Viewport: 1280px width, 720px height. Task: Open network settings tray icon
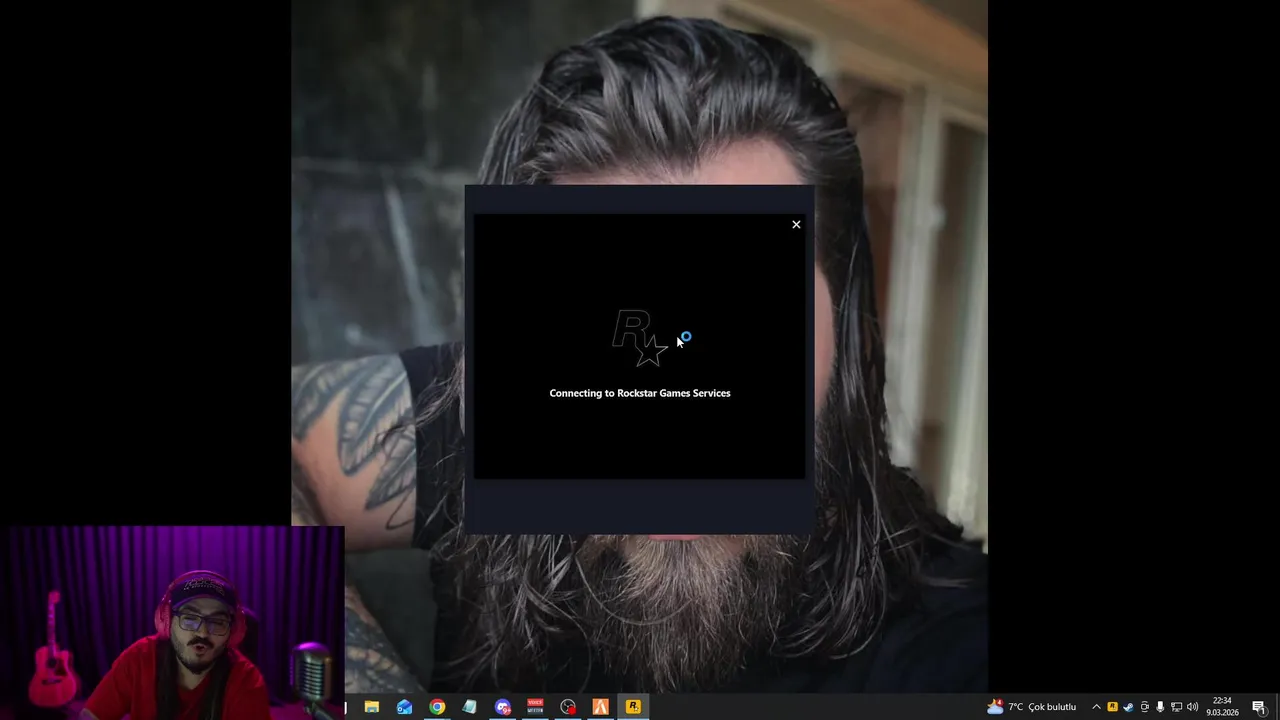click(x=1176, y=707)
